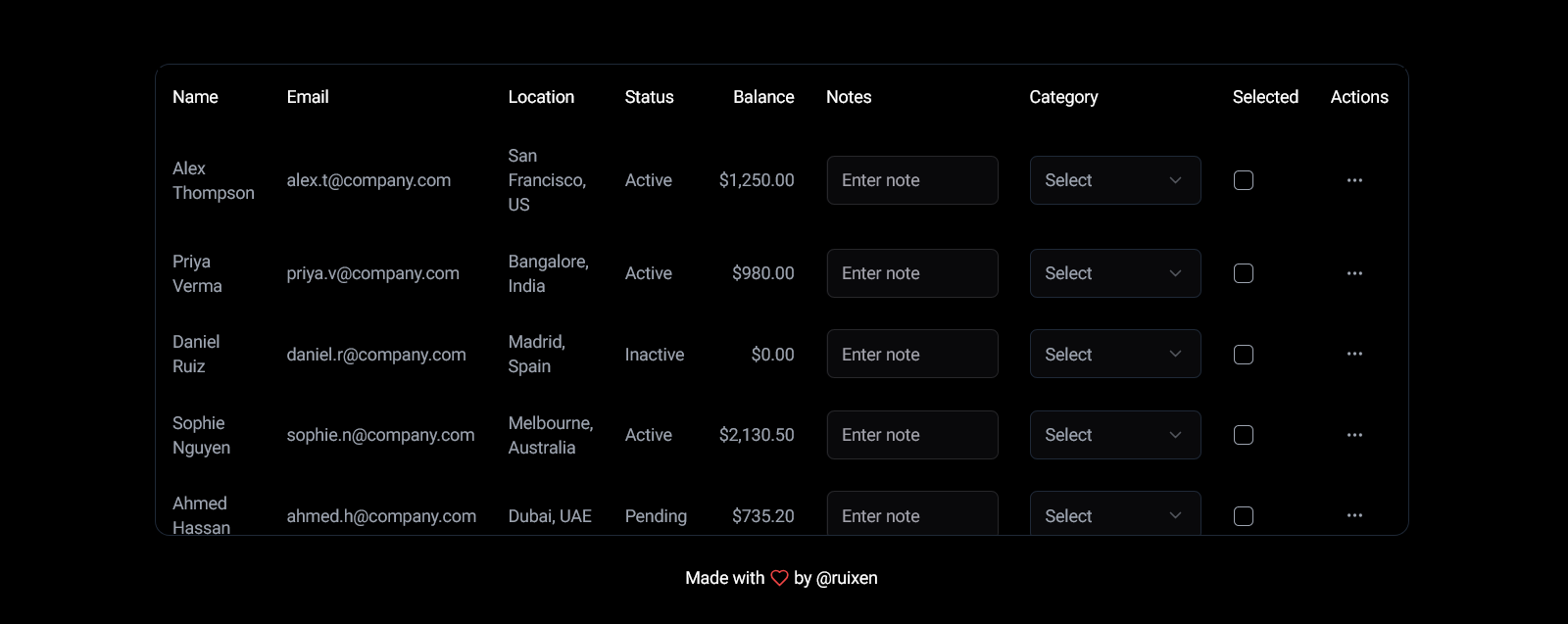The width and height of the screenshot is (1568, 624).
Task: Click the Status column header
Action: [649, 97]
